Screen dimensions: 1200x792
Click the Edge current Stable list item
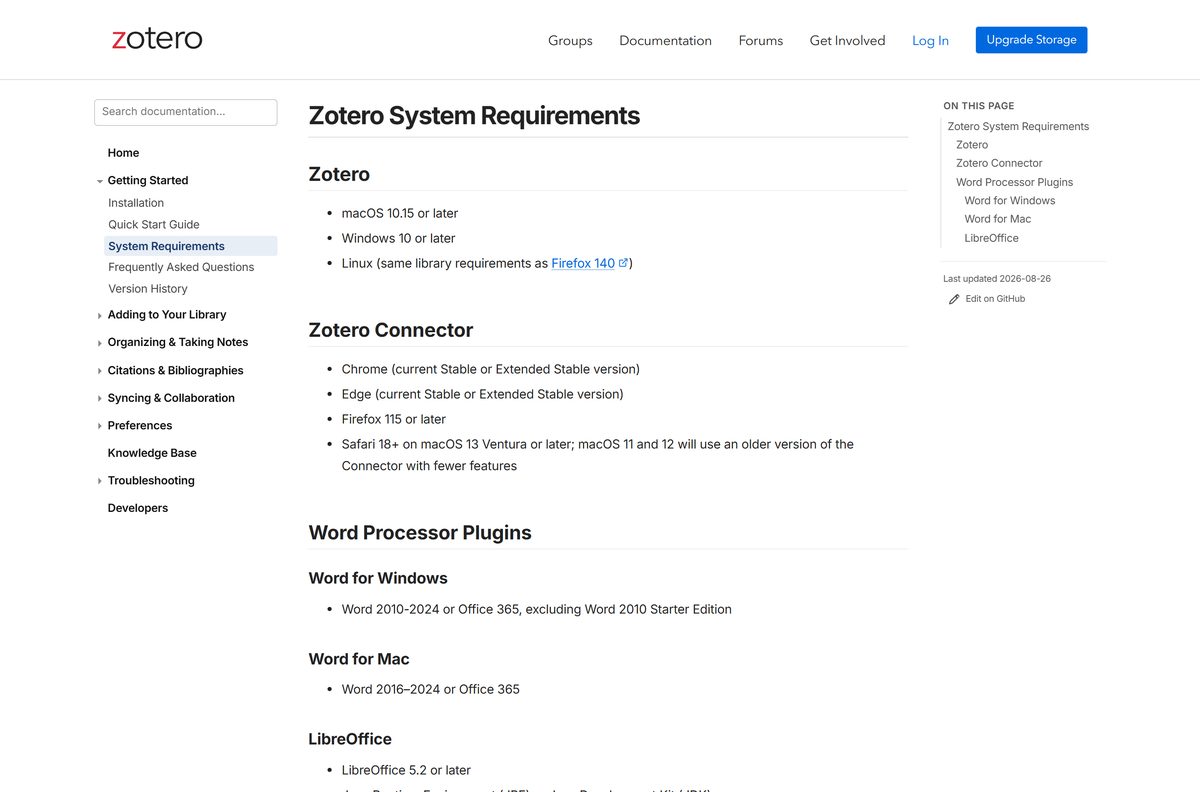(x=482, y=394)
